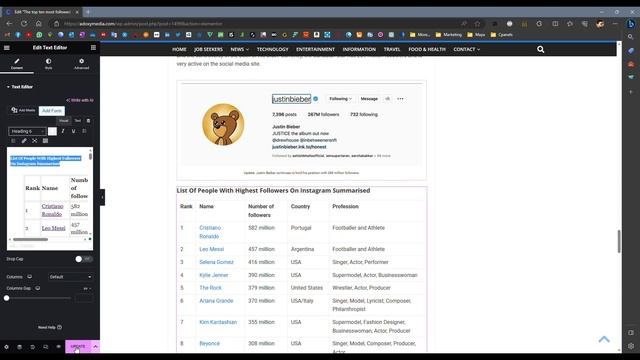Open the History icon in bottom bar

[x=32, y=347]
